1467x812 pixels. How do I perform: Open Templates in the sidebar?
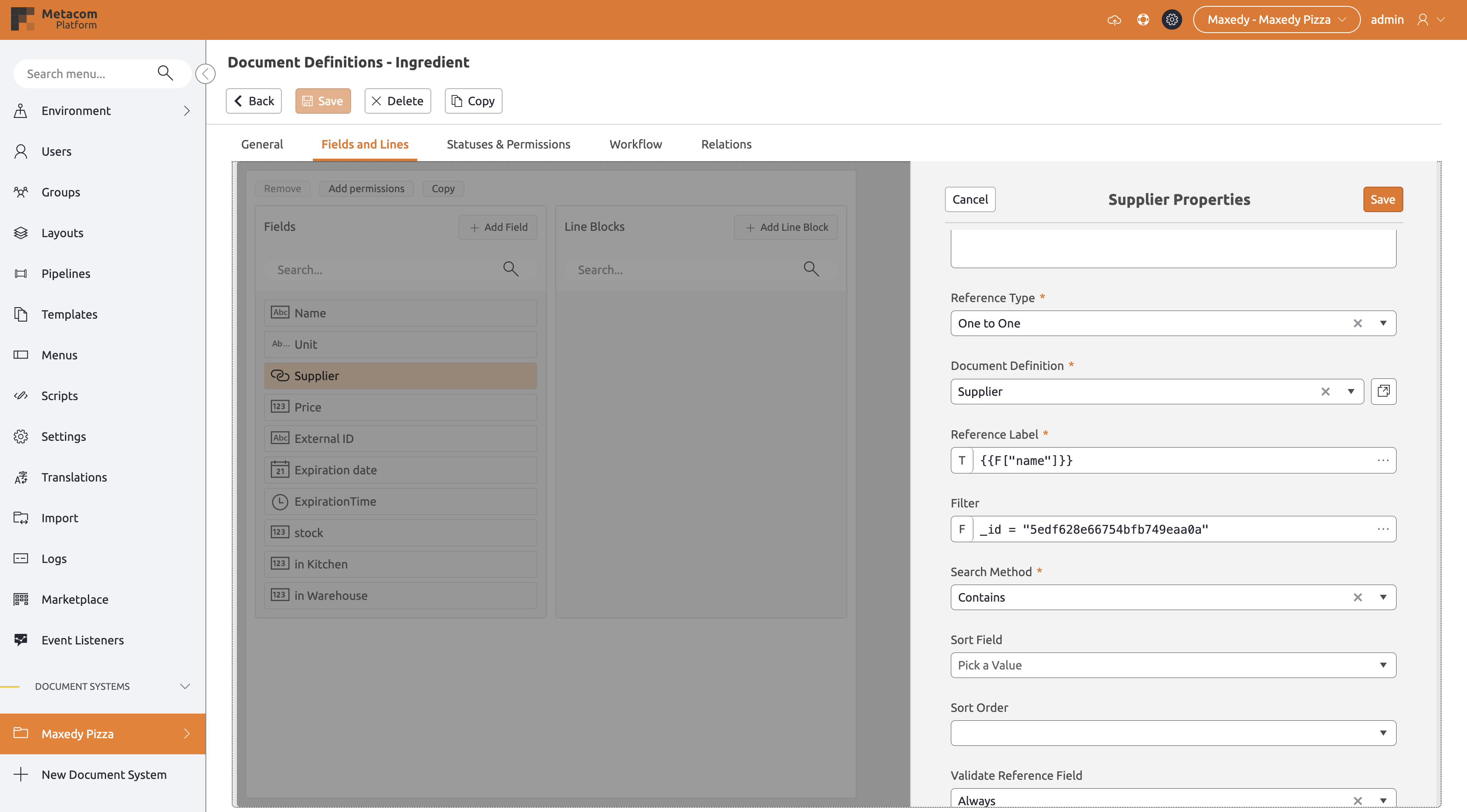102,314
